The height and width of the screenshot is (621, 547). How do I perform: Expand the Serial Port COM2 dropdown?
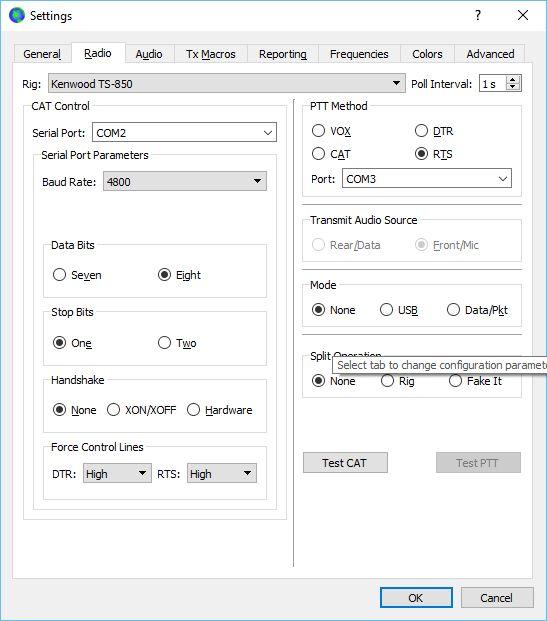(184, 133)
